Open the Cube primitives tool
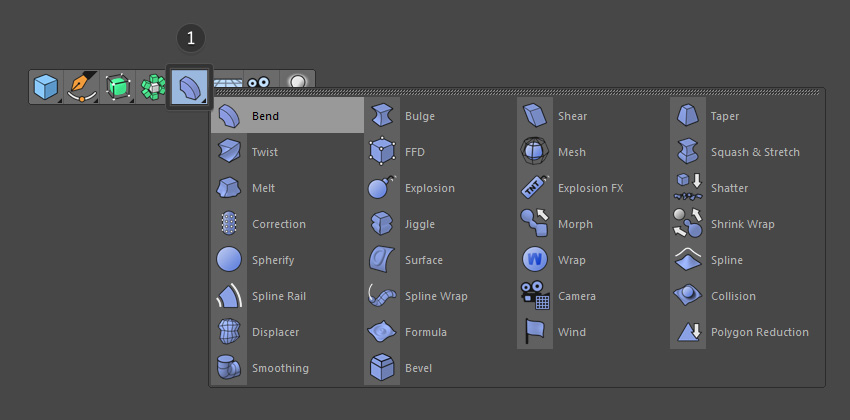This screenshot has width=850, height=420. (x=46, y=88)
